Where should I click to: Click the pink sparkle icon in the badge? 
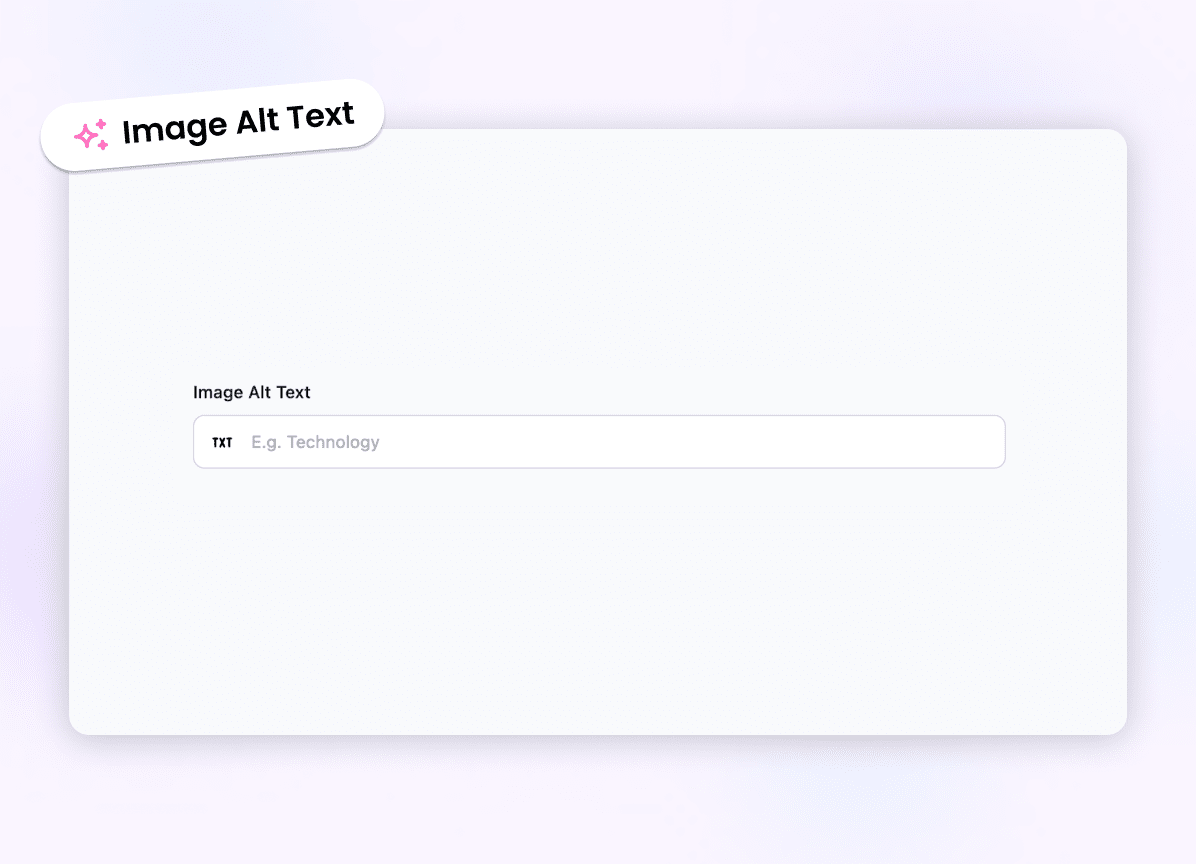92,134
